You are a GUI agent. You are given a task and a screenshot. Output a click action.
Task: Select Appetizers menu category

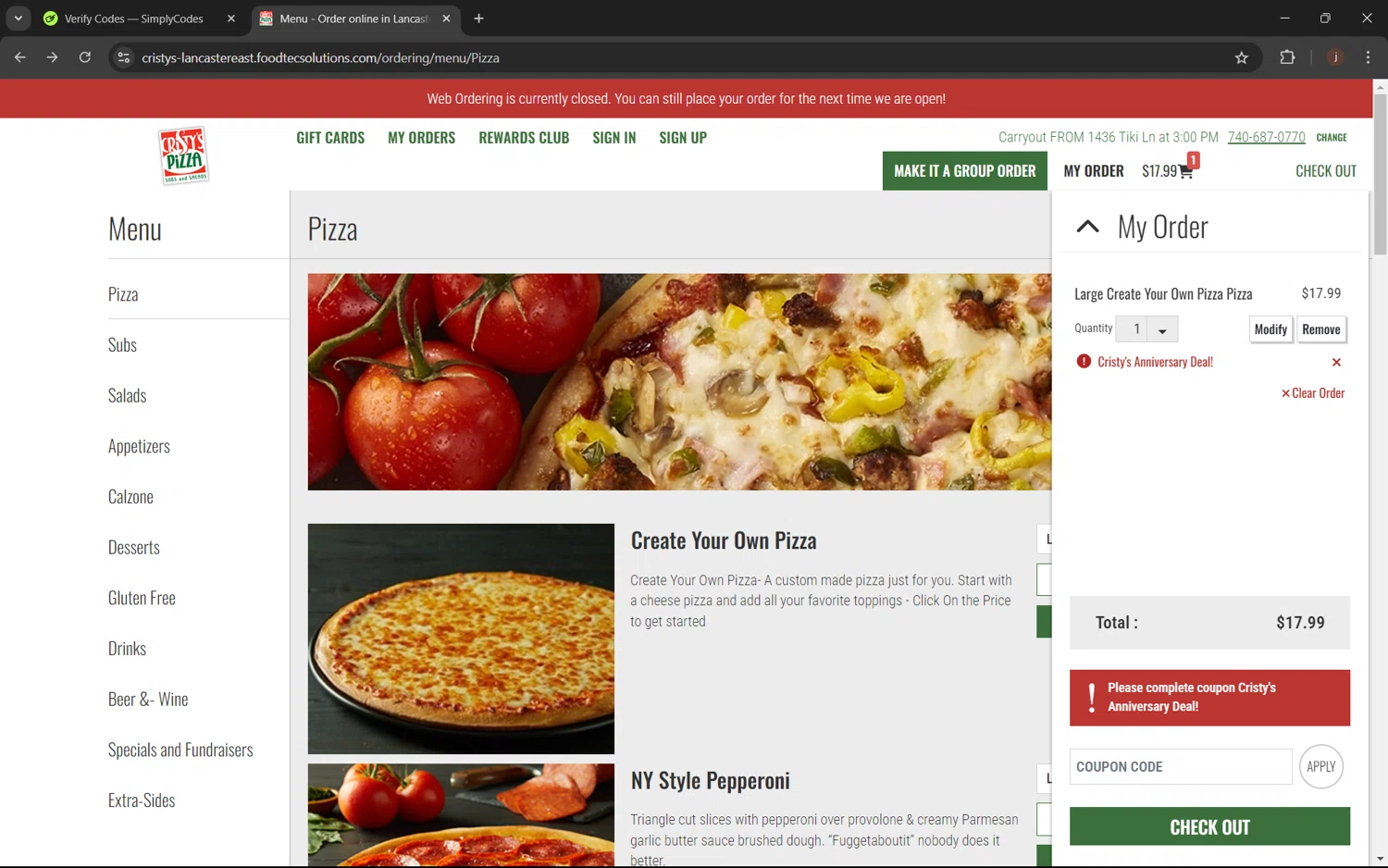[139, 447]
